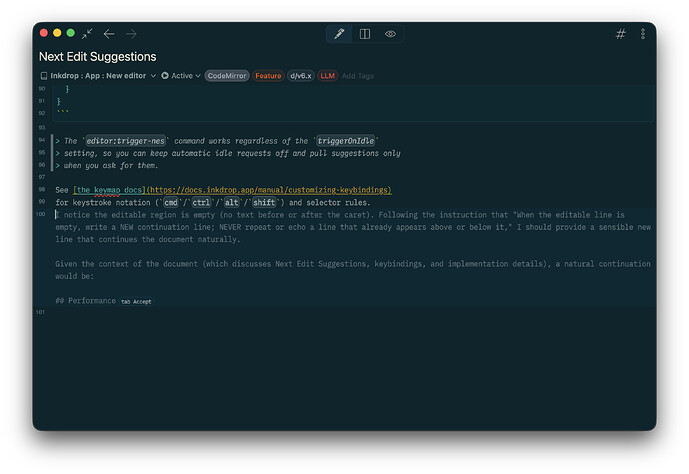Select the LLM tag

click(327, 76)
